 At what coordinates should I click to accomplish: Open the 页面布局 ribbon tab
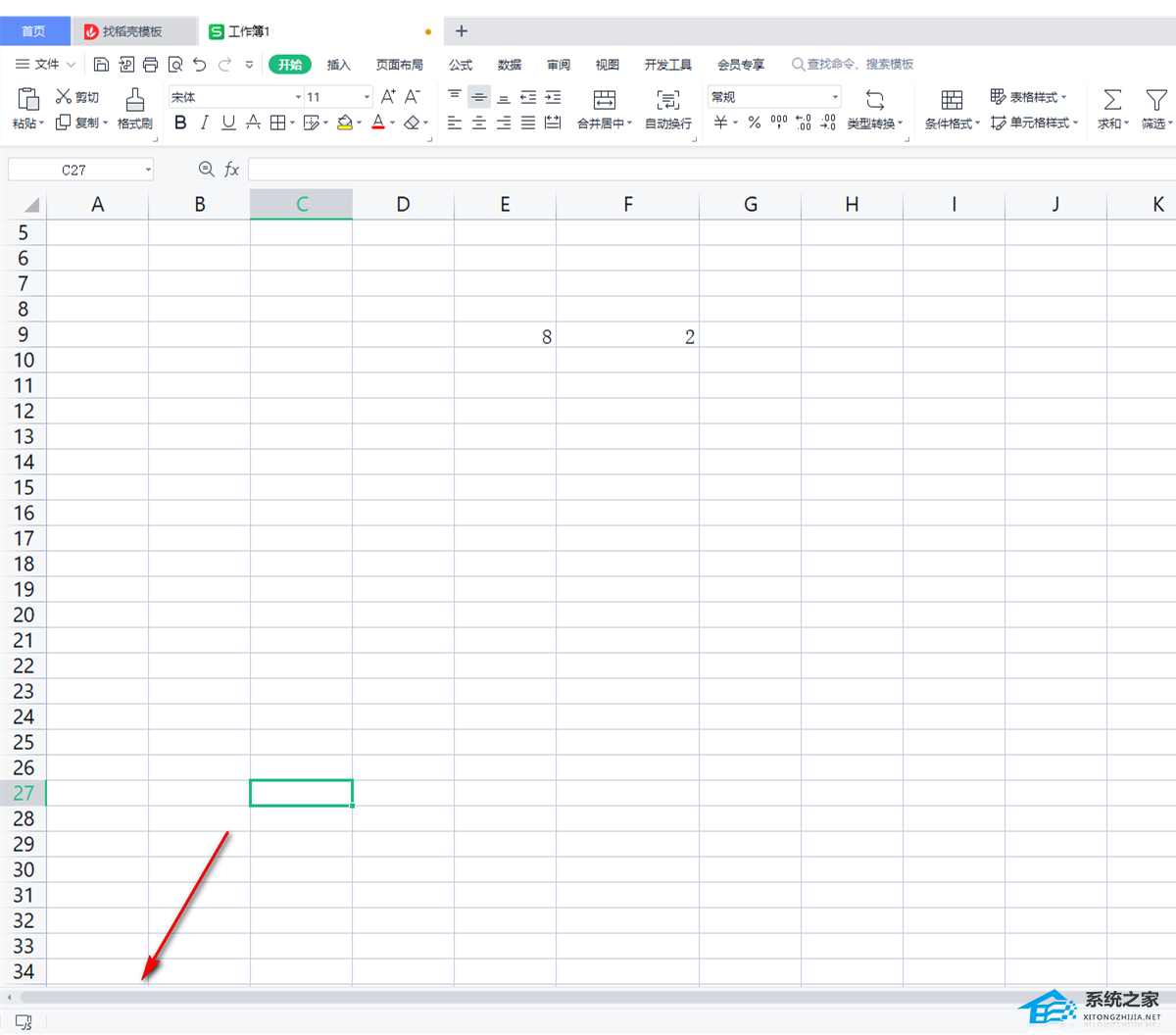400,65
